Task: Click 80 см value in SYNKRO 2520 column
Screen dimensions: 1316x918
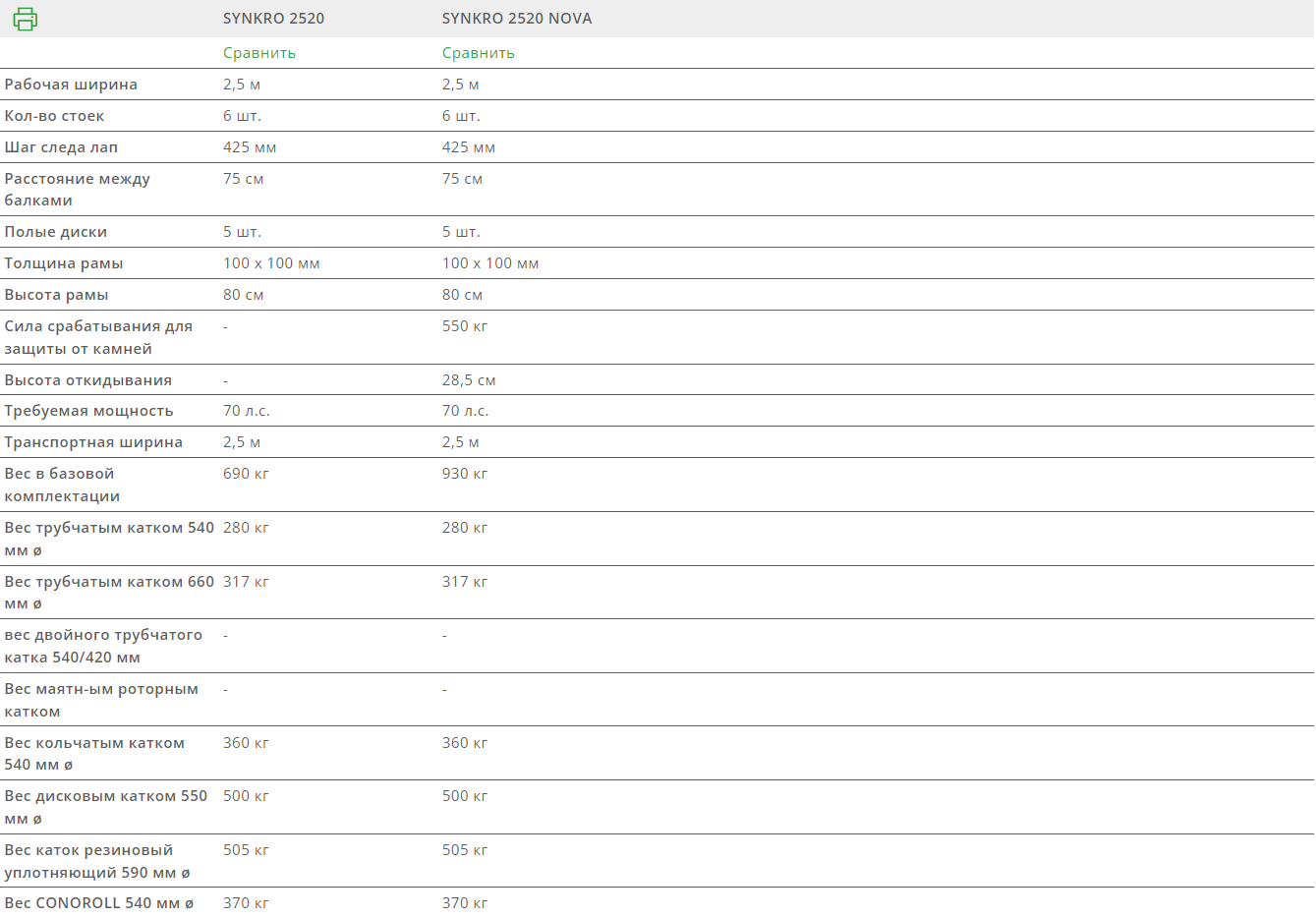Action: click(x=243, y=295)
